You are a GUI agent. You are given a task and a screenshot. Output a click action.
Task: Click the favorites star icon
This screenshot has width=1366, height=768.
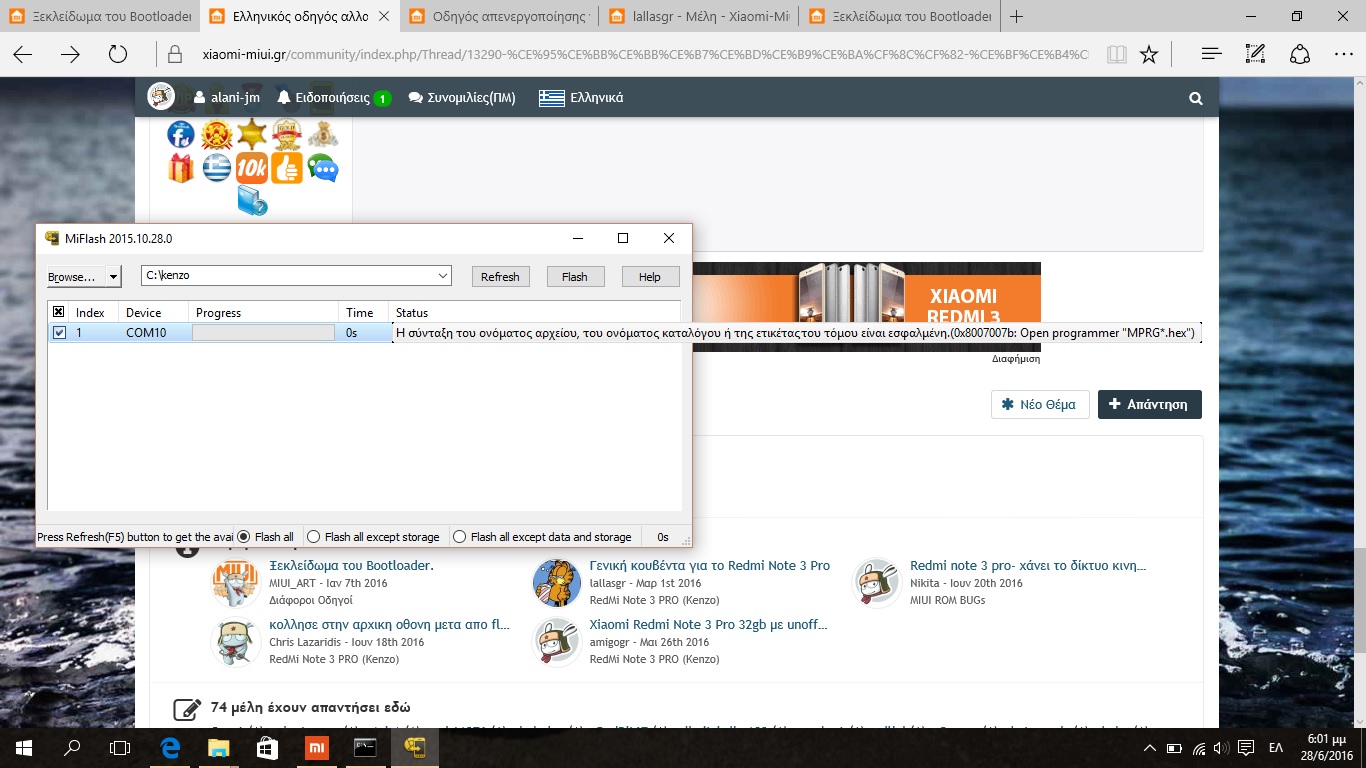tap(1149, 55)
